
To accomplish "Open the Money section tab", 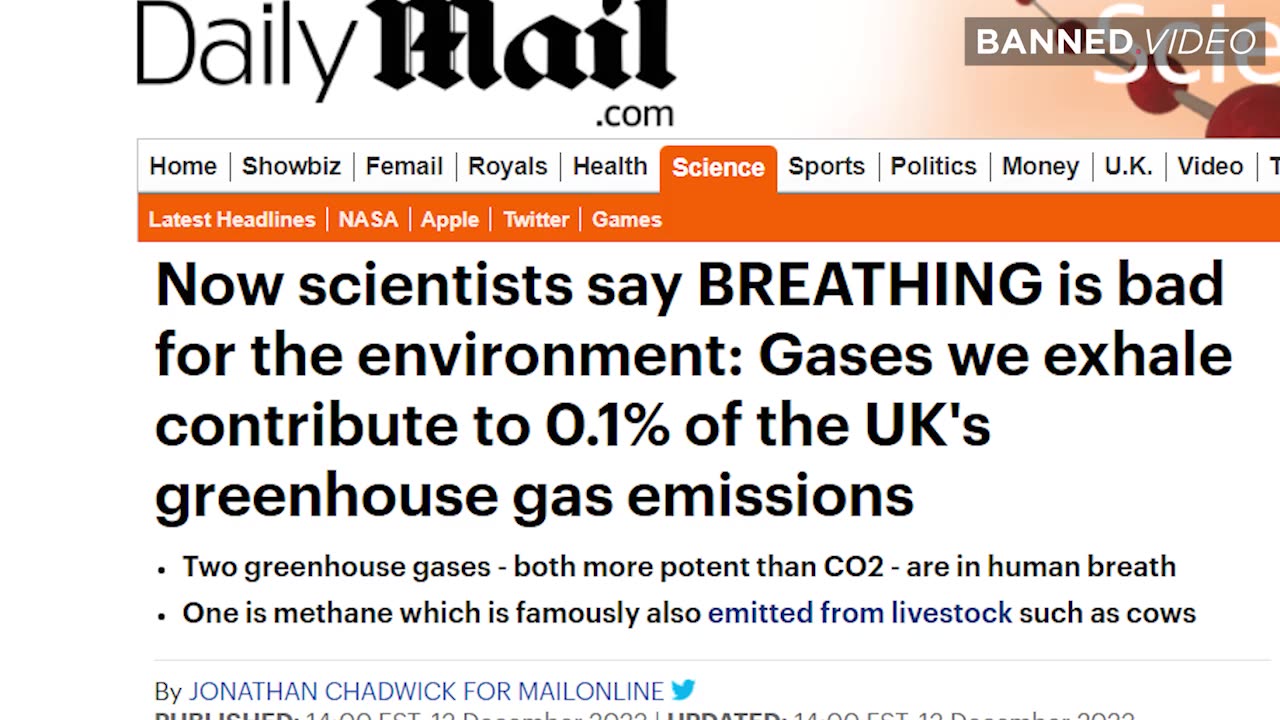I will [x=1040, y=166].
